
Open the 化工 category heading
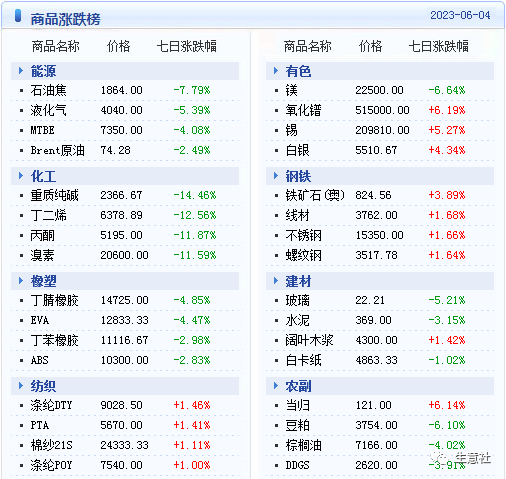pos(43,176)
